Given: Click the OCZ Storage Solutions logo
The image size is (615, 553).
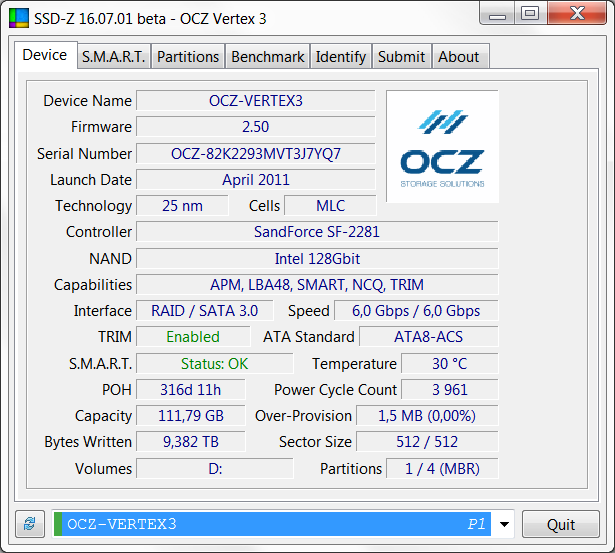Looking at the screenshot, I should click(442, 147).
